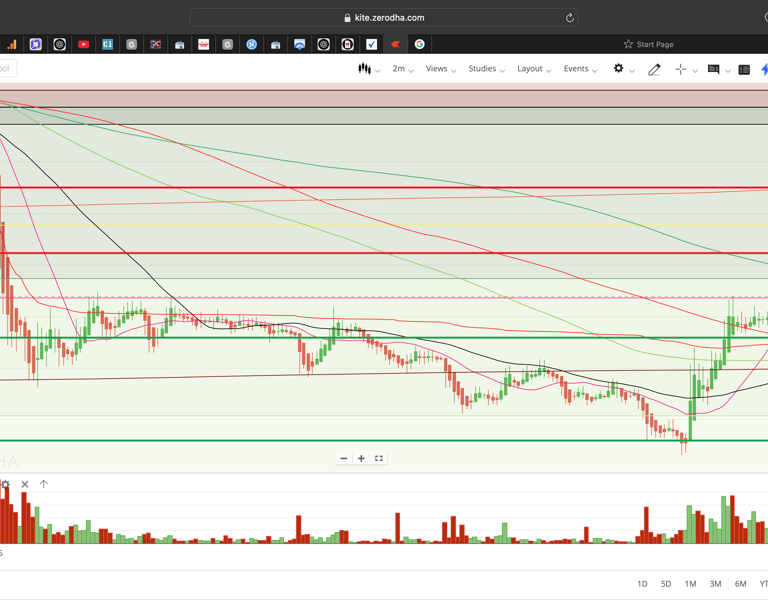Select the pencil drawing tool
Viewport: 768px width, 600px height.
point(654,70)
